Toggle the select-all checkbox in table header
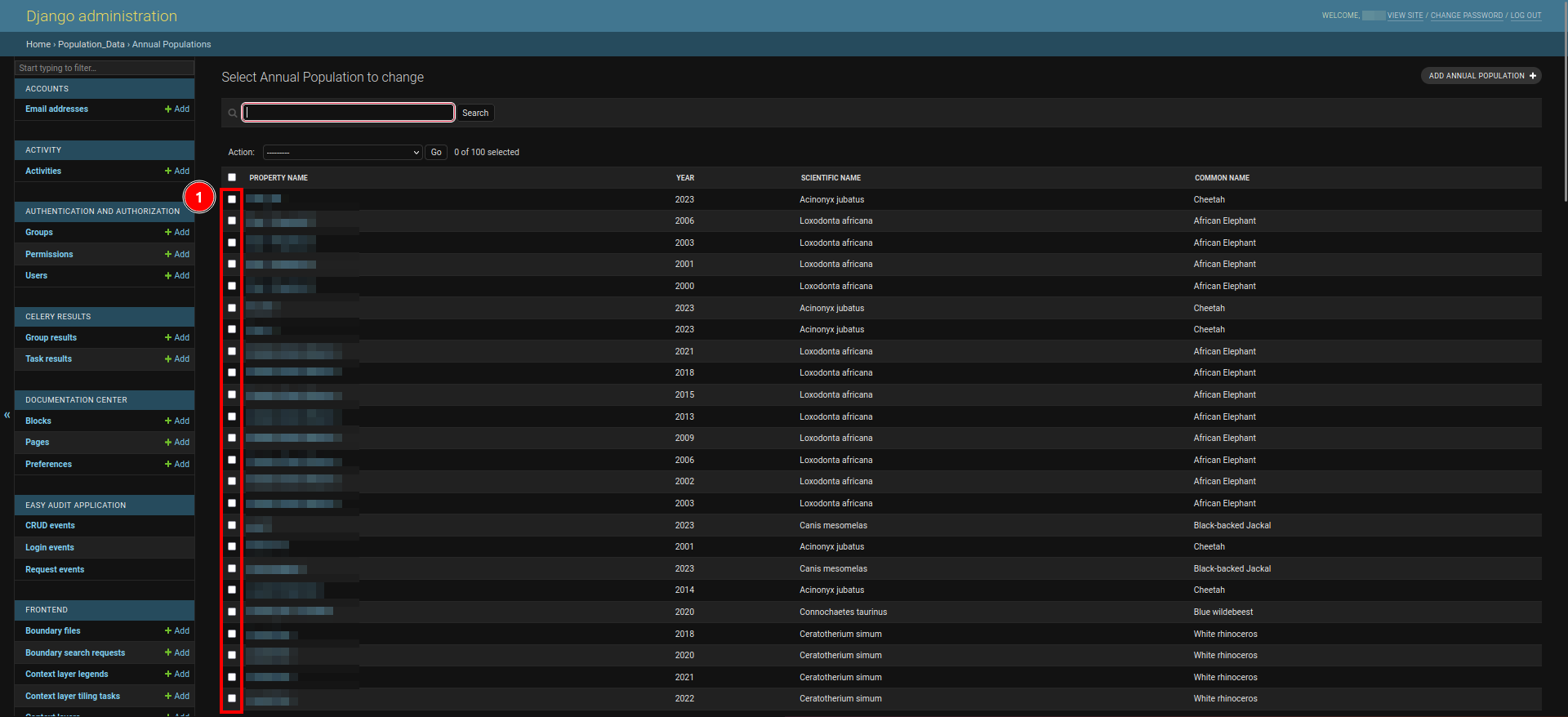The height and width of the screenshot is (717, 1568). click(232, 177)
